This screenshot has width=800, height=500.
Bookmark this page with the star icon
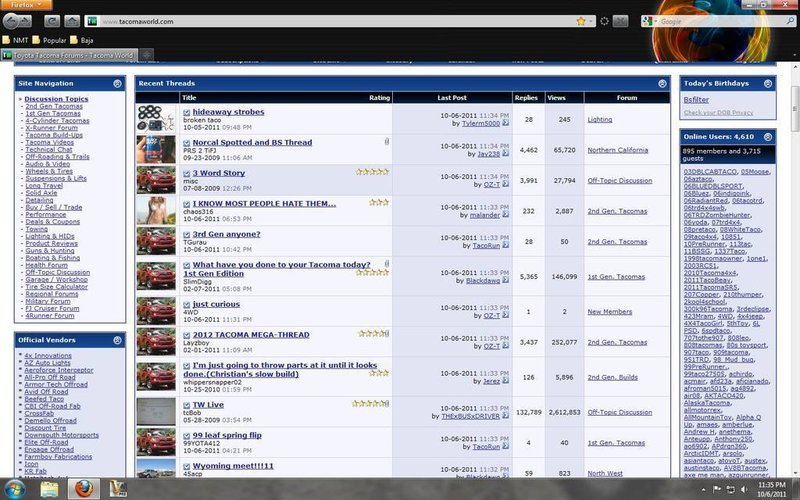[581, 21]
